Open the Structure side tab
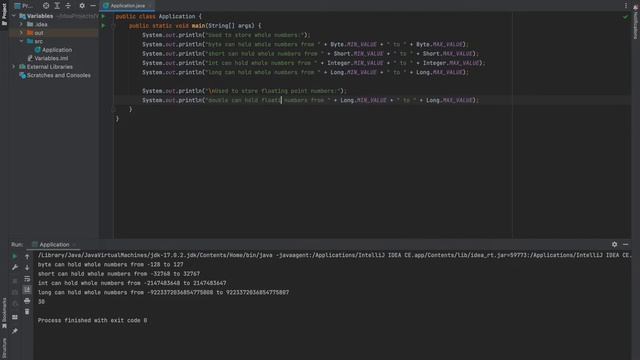 4,348
